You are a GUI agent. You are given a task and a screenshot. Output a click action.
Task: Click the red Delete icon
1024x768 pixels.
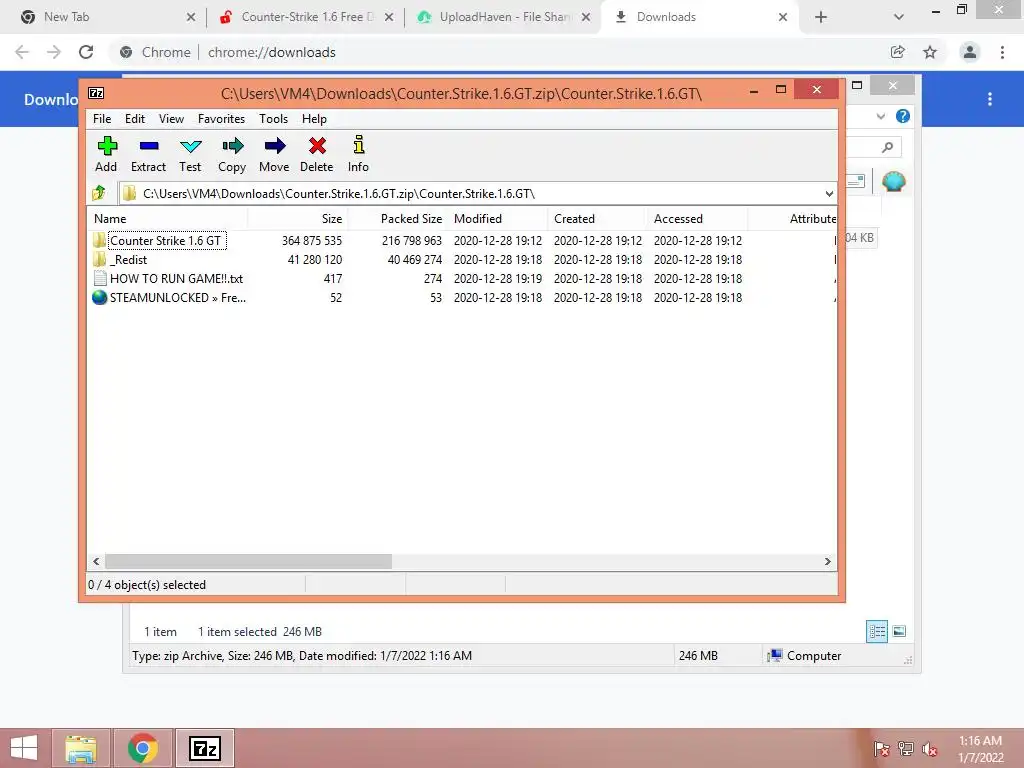pyautogui.click(x=317, y=154)
